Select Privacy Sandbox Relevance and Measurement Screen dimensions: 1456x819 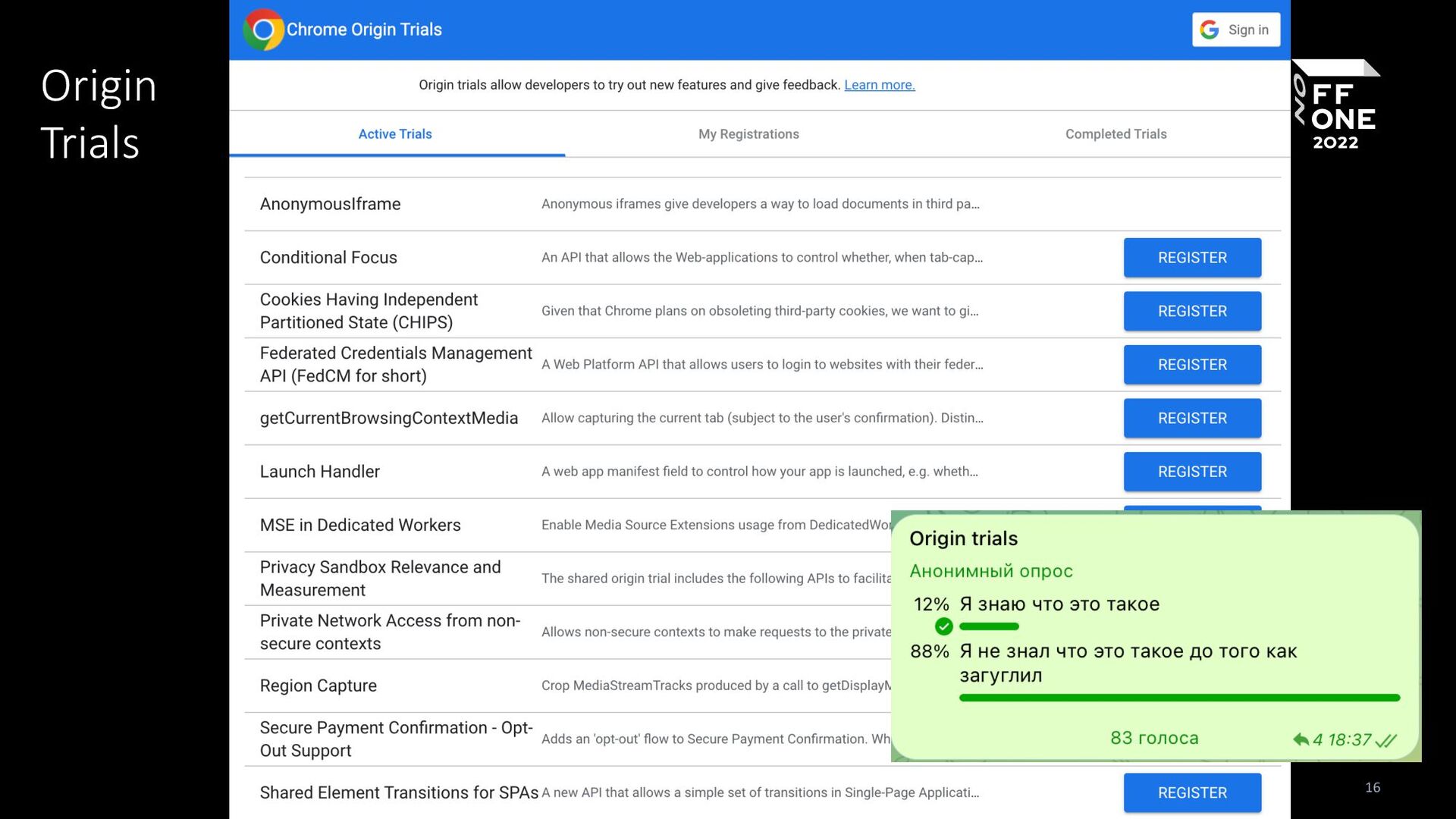coord(380,579)
